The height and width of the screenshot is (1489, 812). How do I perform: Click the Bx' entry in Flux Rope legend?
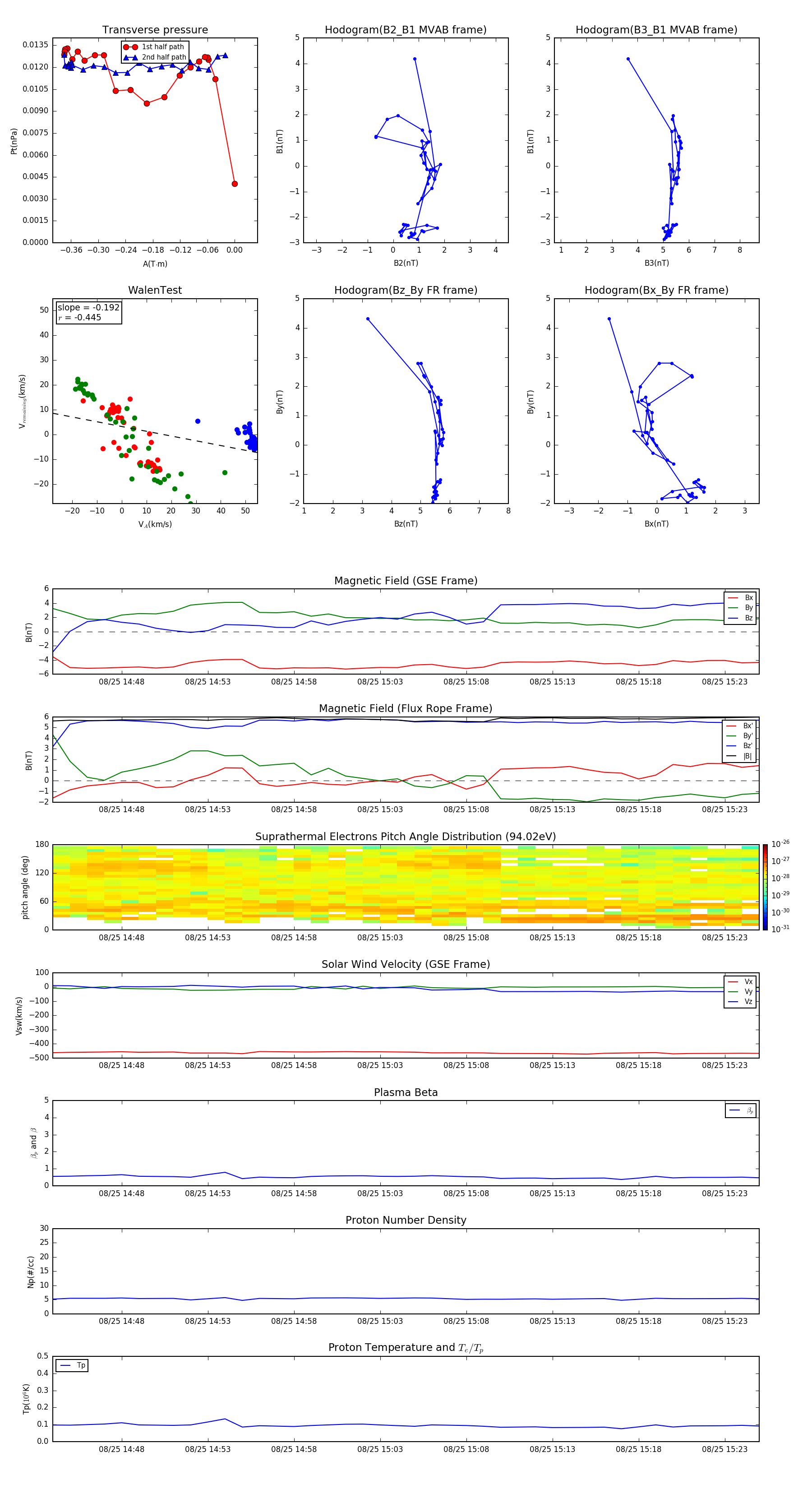[740, 726]
